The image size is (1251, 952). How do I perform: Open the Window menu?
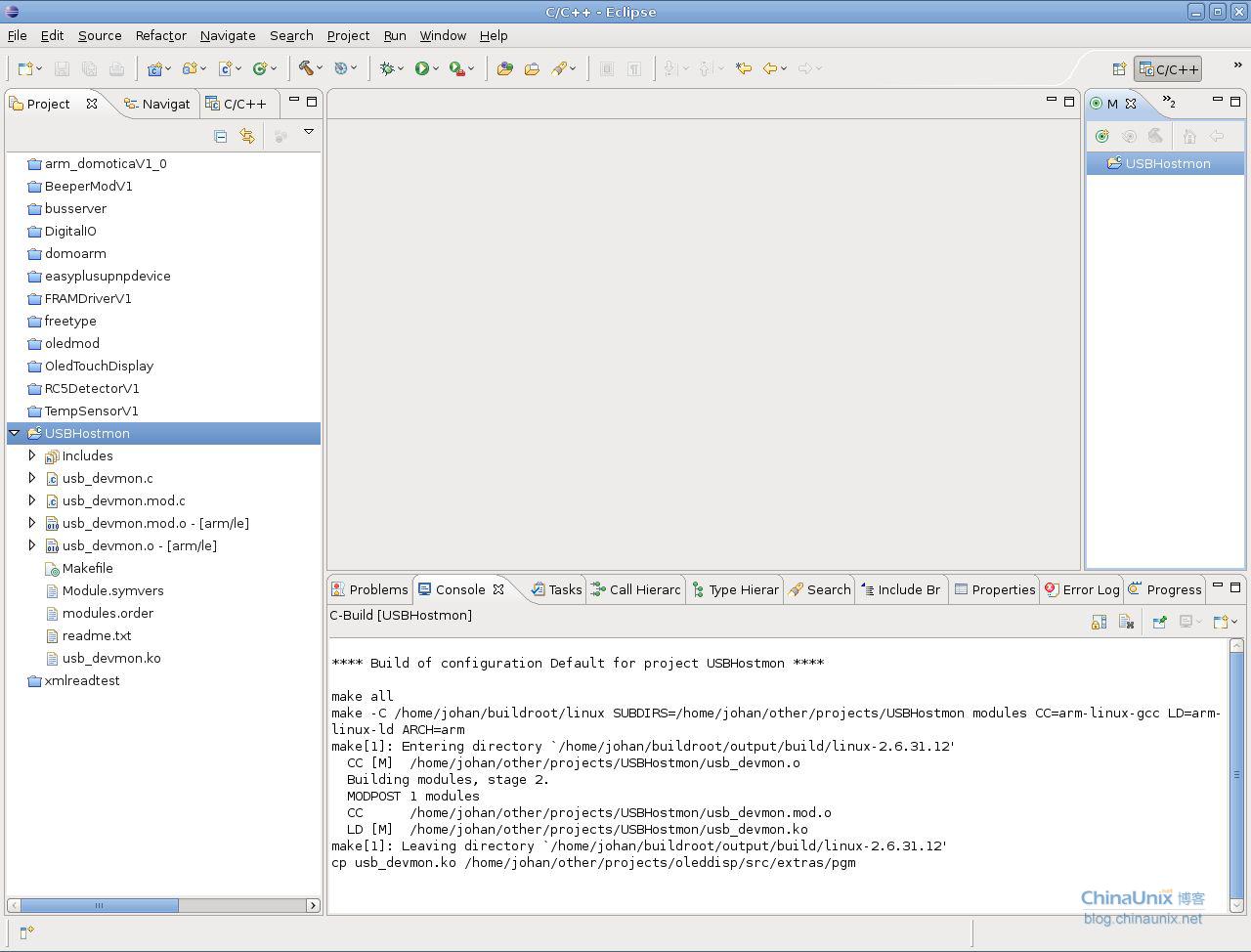point(443,35)
